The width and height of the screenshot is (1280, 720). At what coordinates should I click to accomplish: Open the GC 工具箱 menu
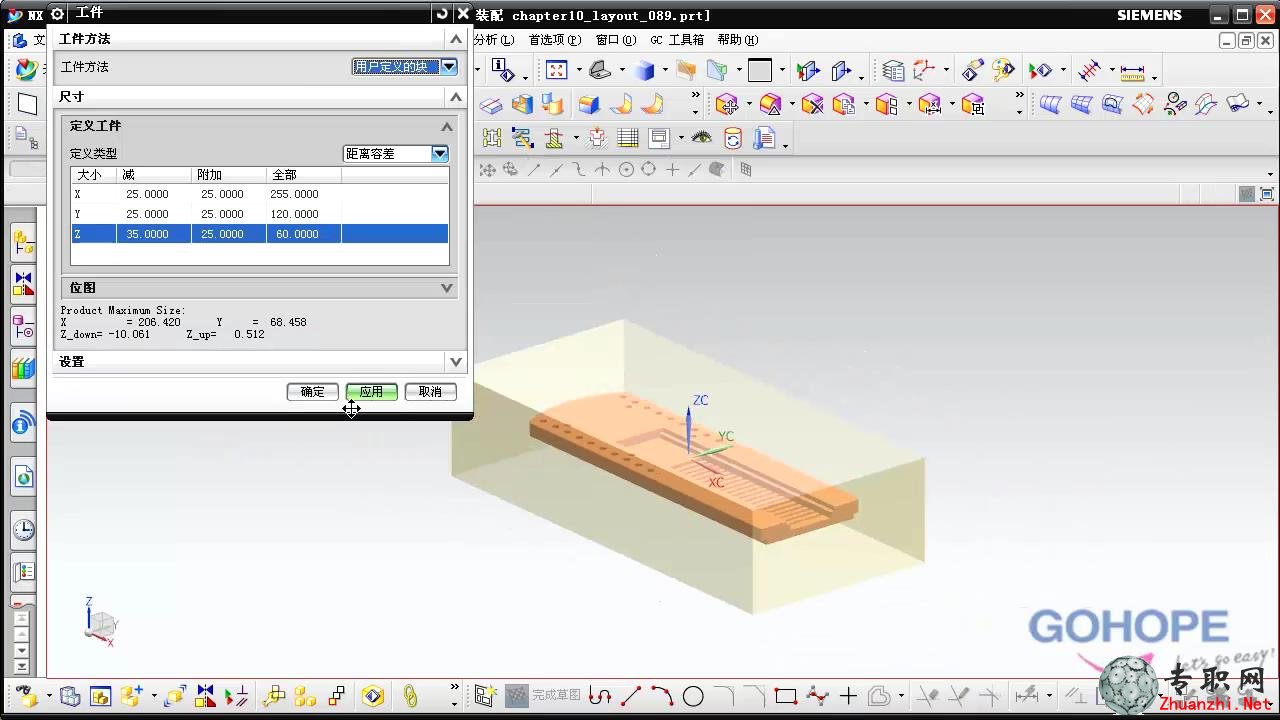click(x=677, y=40)
